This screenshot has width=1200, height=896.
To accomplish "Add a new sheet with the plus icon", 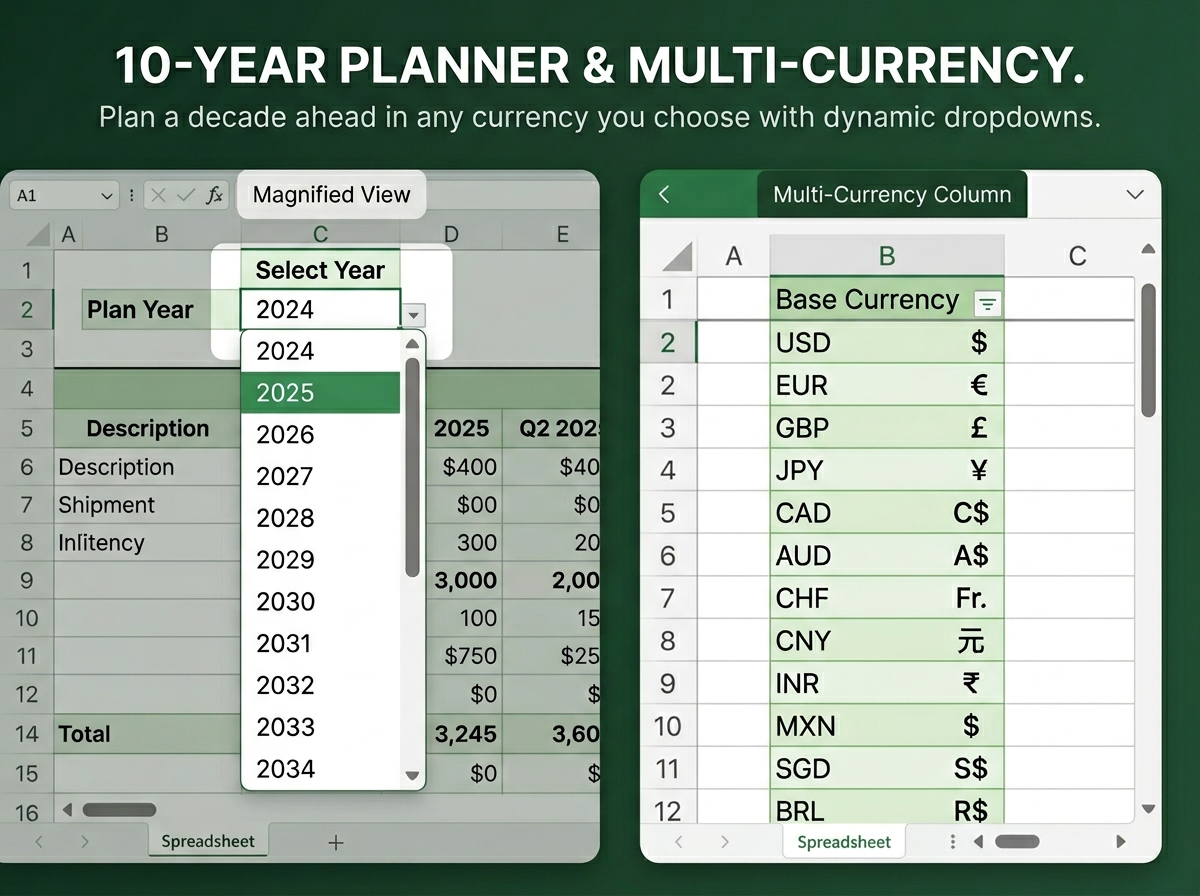I will click(x=336, y=843).
